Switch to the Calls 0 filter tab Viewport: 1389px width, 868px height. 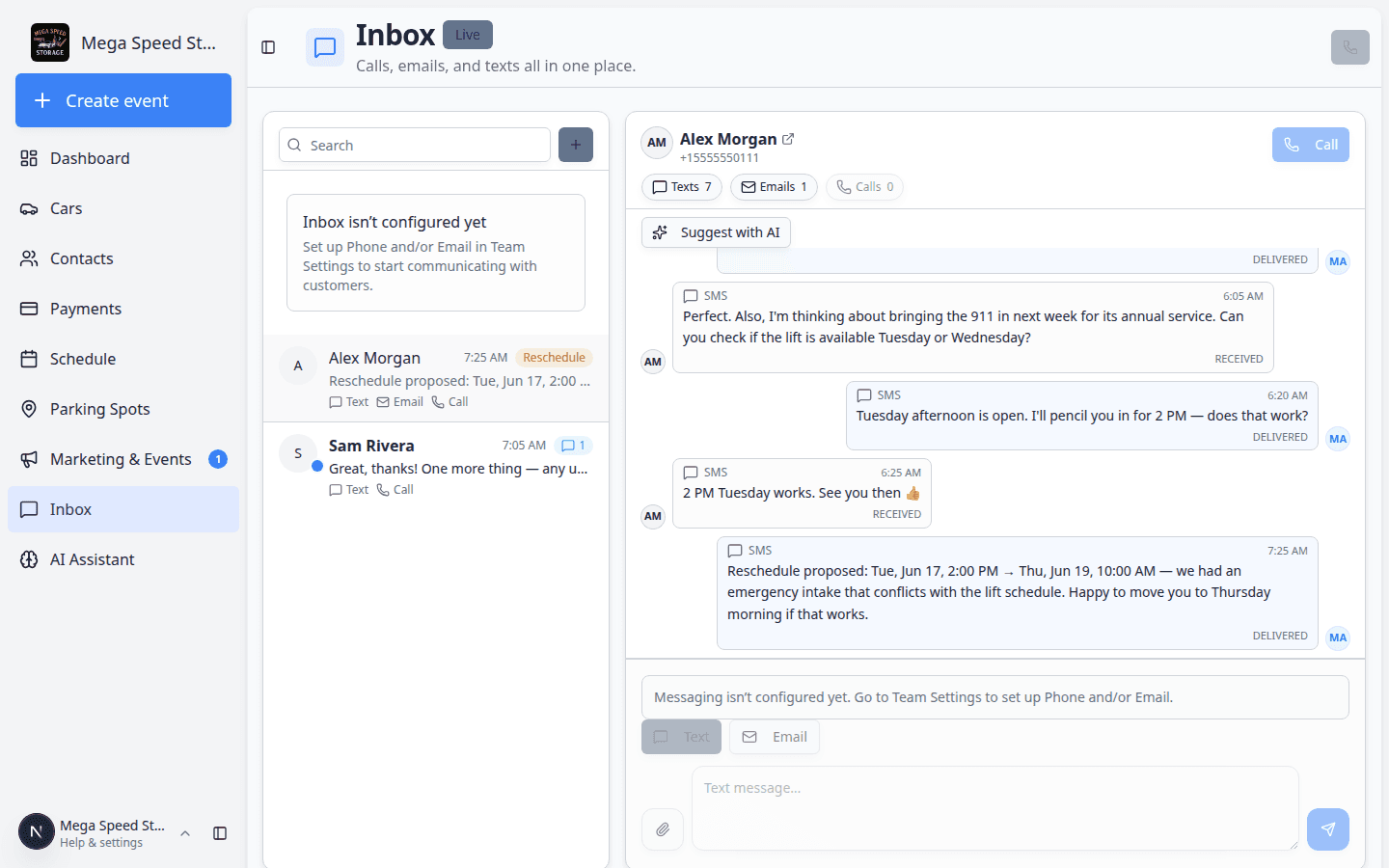click(864, 187)
